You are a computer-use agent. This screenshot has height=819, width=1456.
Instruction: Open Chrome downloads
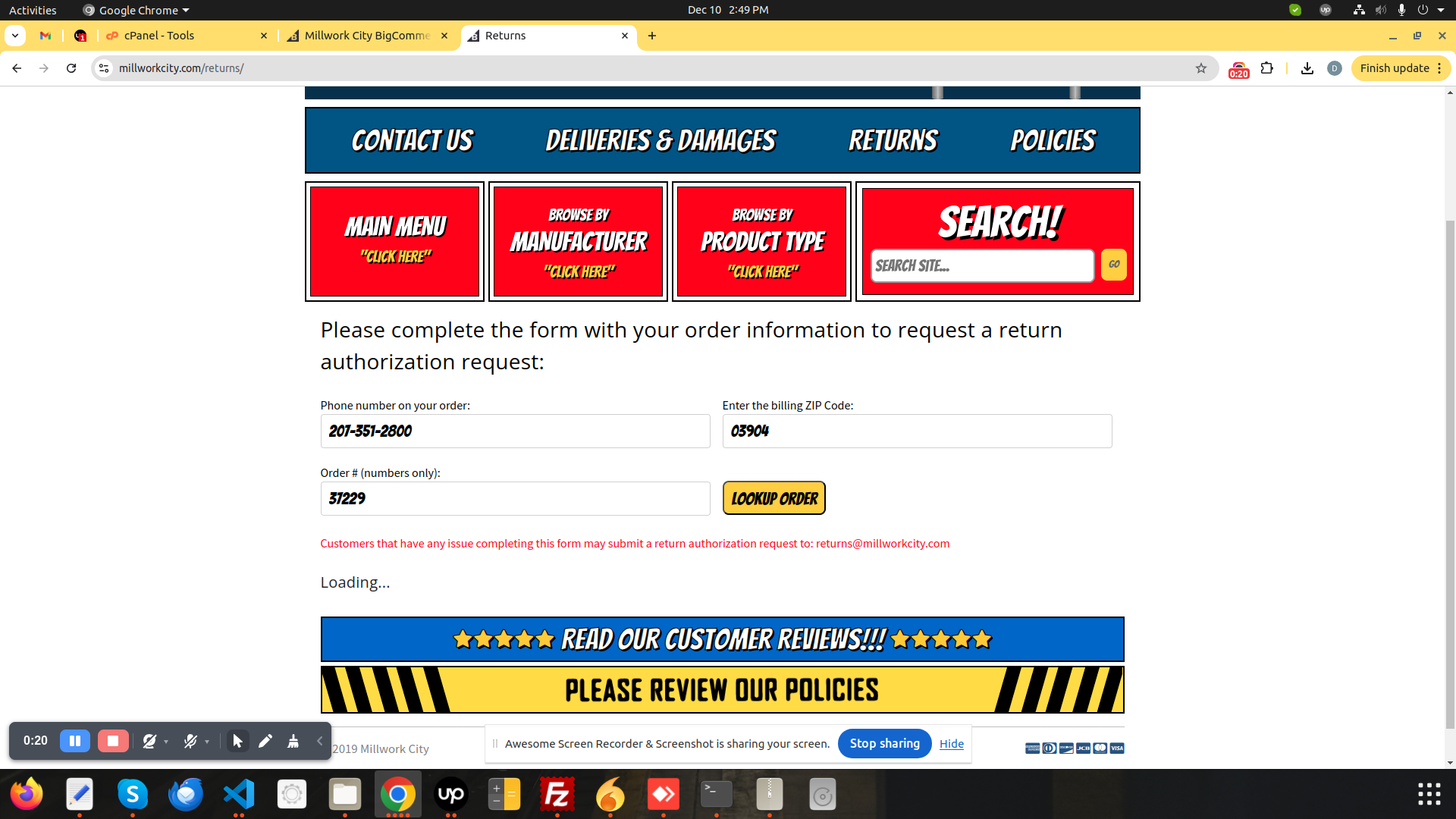pos(1307,68)
